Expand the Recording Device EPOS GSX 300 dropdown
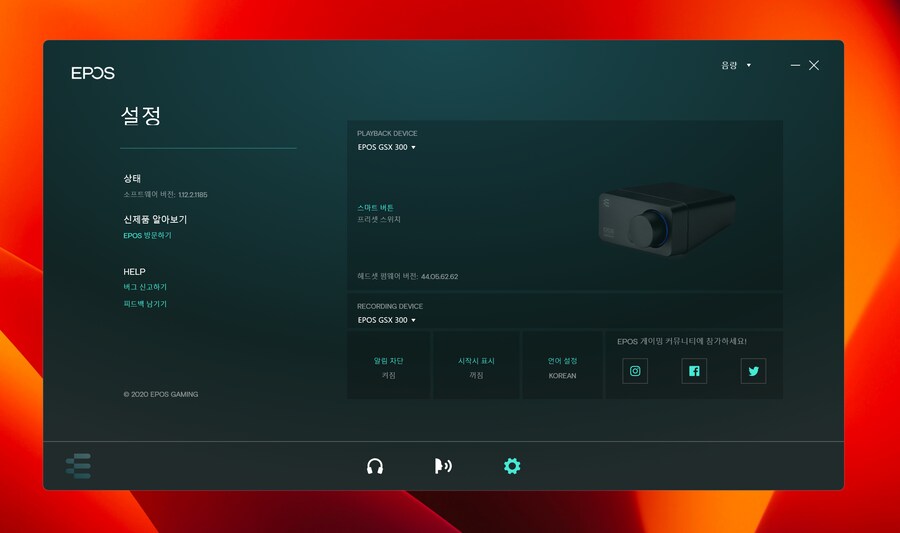This screenshot has height=533, width=900. click(386, 320)
